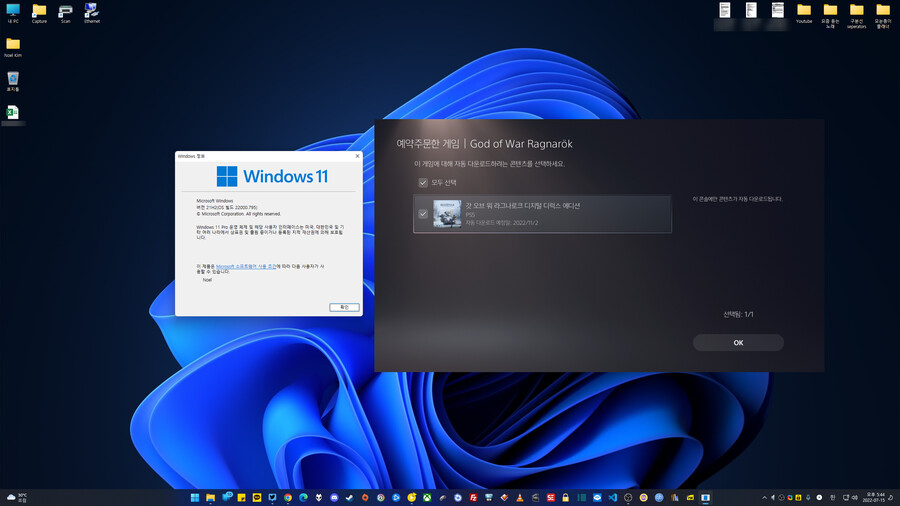Launch KakaoTalk from the taskbar
The height and width of the screenshot is (506, 900).
257,497
